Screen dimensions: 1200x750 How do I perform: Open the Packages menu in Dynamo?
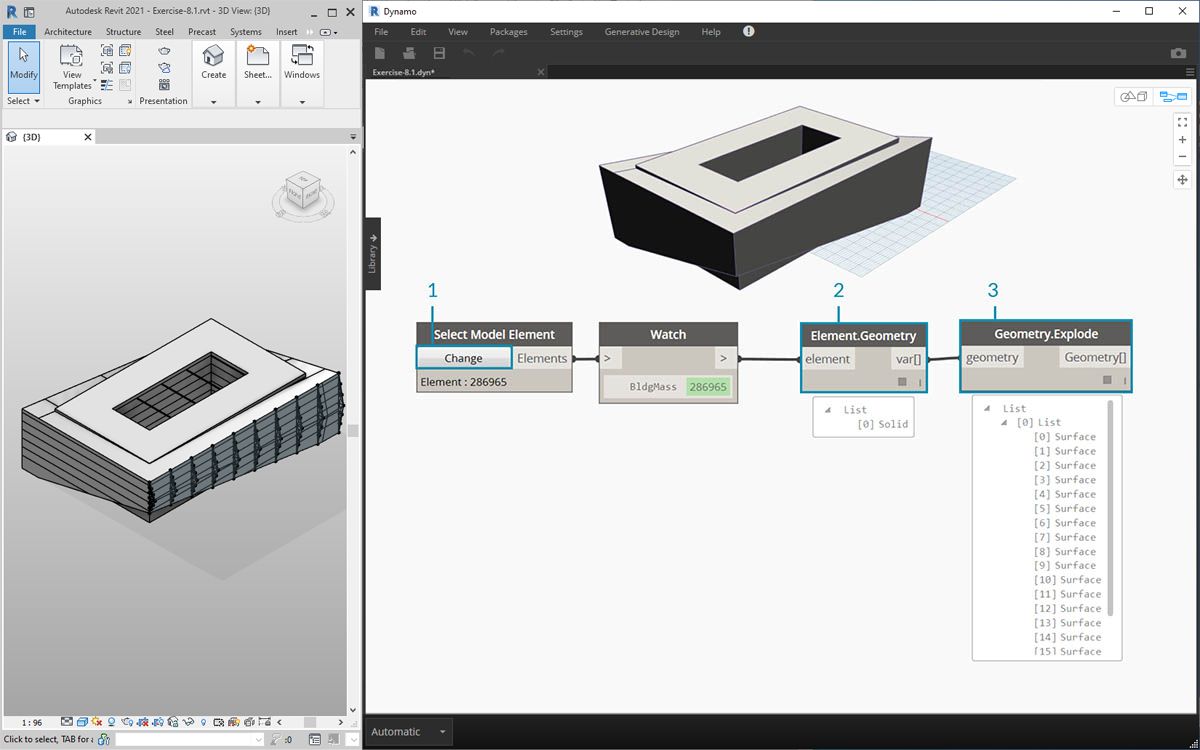point(508,32)
